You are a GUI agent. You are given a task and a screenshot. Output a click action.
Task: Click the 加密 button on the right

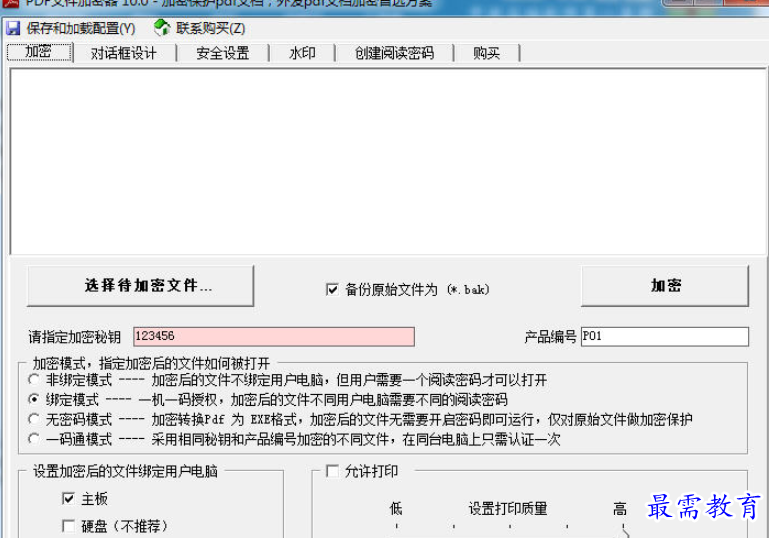[665, 286]
